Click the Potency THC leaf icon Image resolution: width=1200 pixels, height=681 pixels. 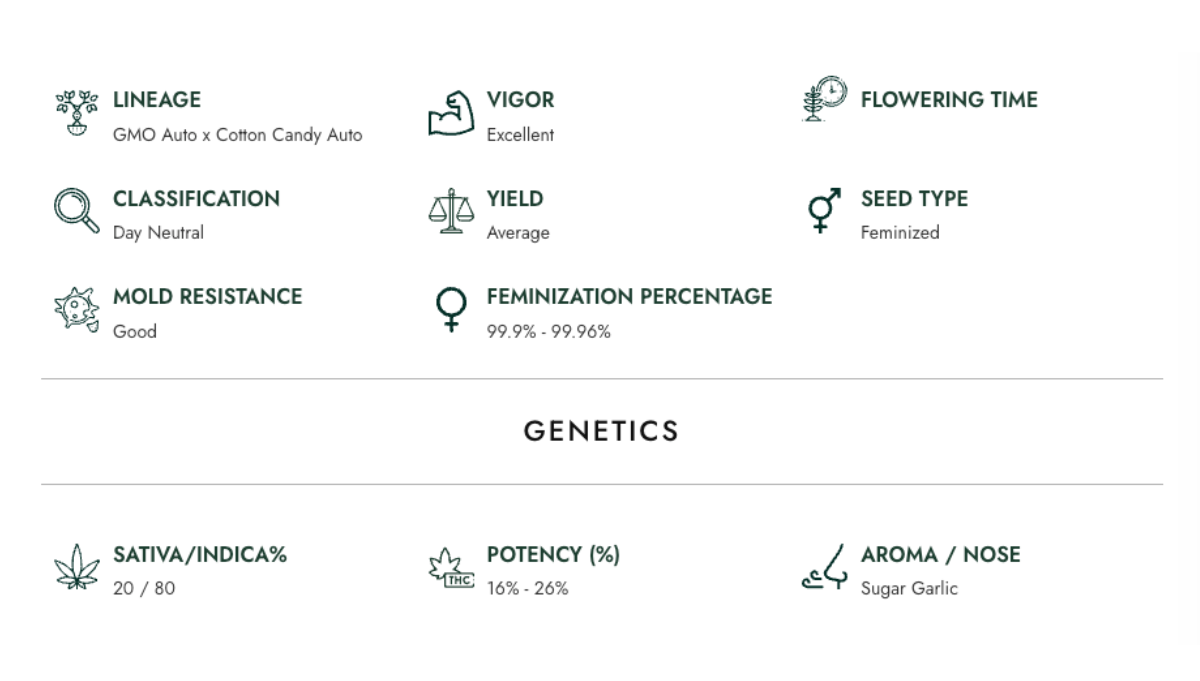click(450, 567)
